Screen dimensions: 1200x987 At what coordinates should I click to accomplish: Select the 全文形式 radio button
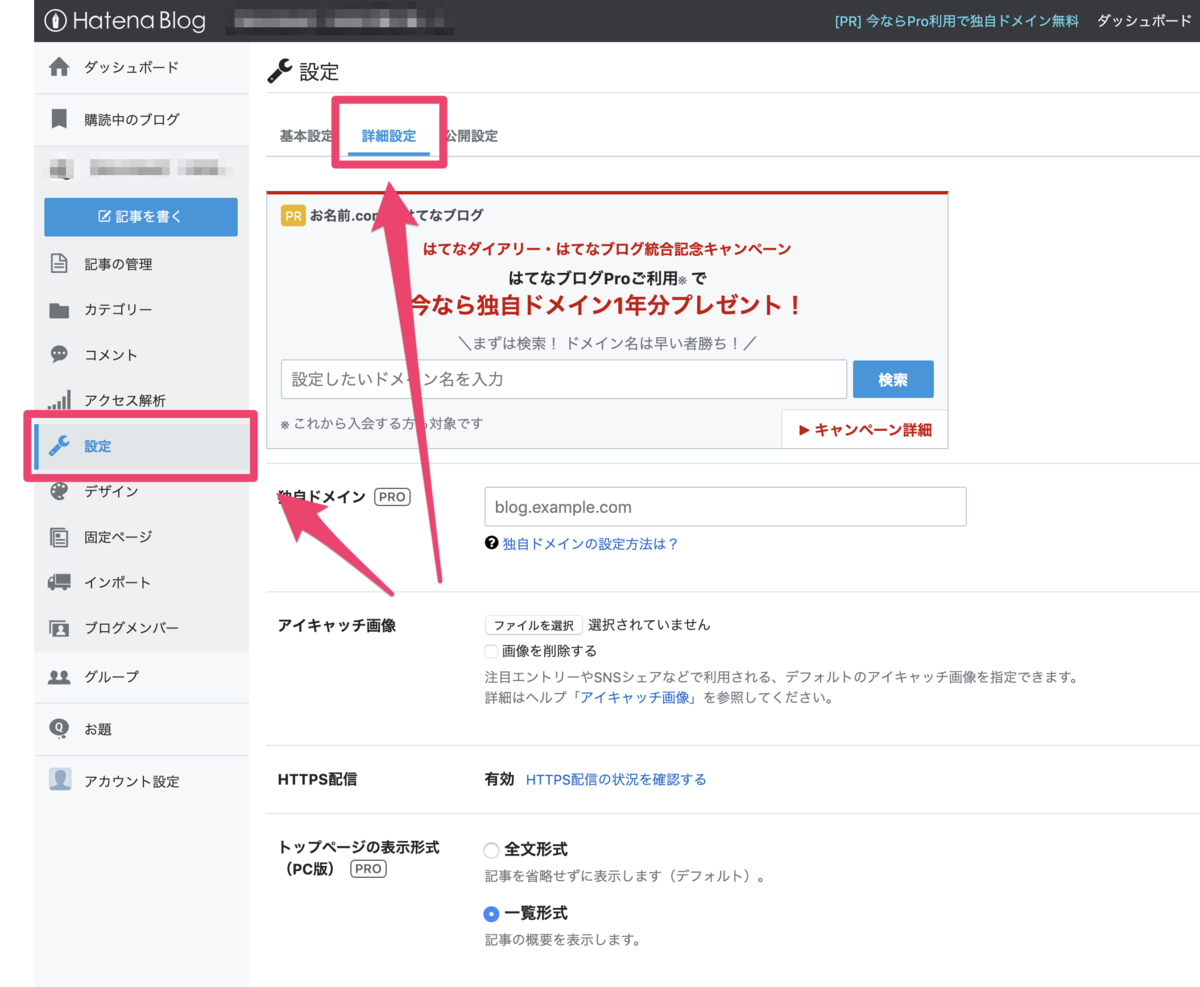coord(491,850)
